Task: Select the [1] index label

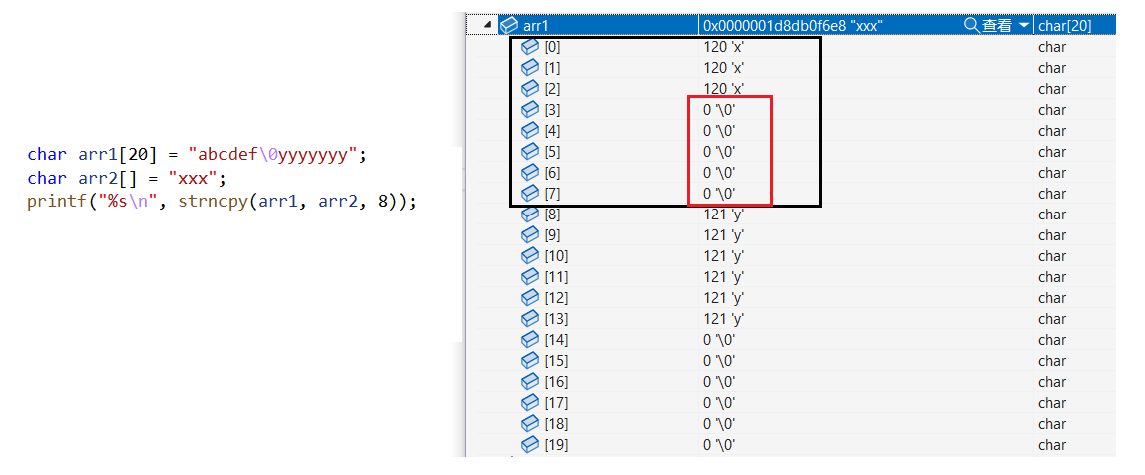Action: (x=553, y=68)
